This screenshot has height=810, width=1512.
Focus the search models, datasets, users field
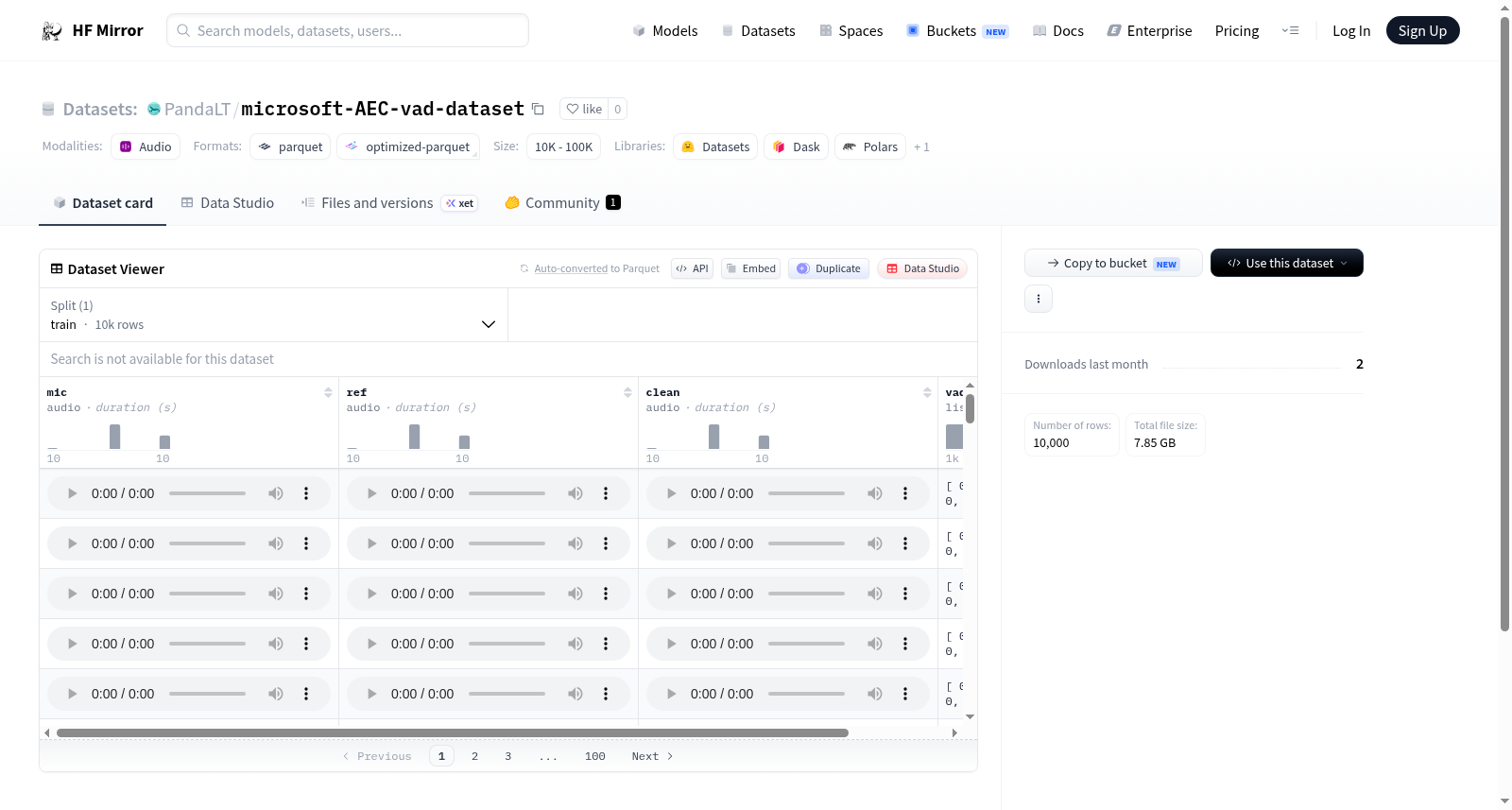pos(348,30)
